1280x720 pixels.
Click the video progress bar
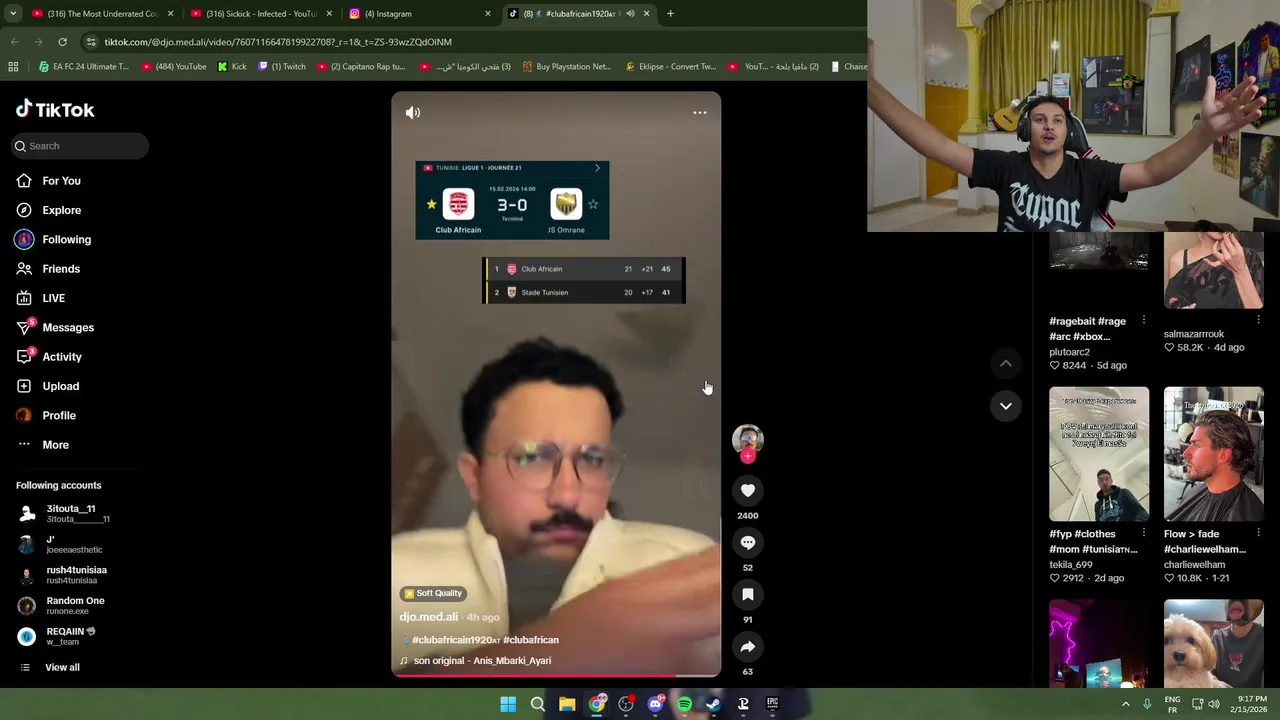point(556,675)
